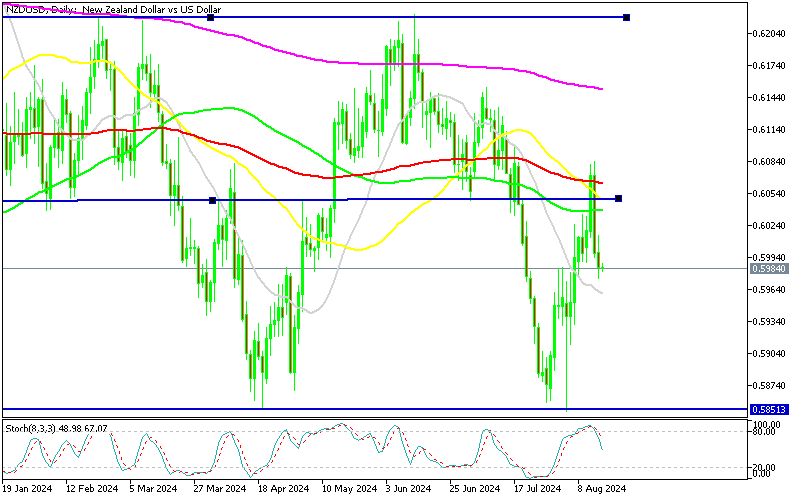Click the 25 Jun 2024 date label
Image resolution: width=800 pixels, height=500 pixels.
tap(475, 489)
